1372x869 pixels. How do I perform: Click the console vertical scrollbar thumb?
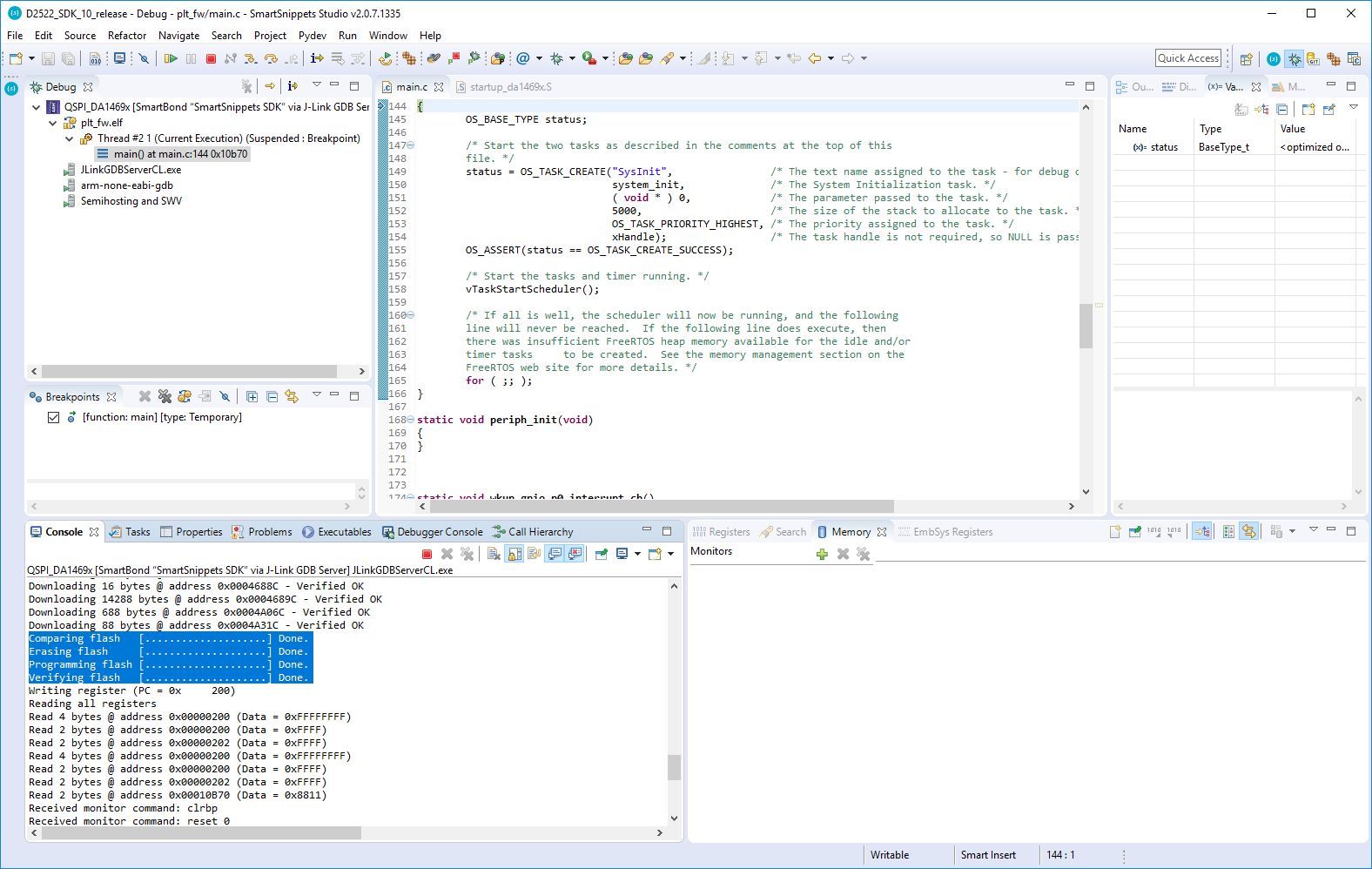[674, 767]
